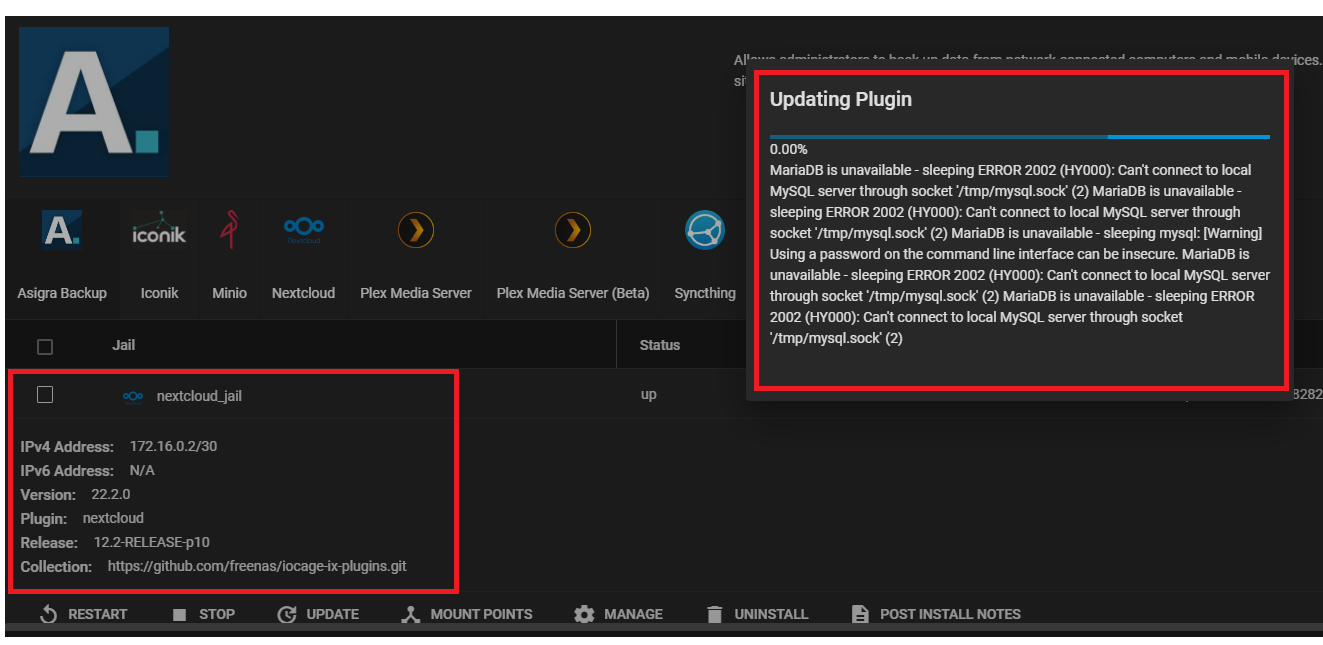
Task: Update the nextcloud plugin
Action: (x=318, y=614)
